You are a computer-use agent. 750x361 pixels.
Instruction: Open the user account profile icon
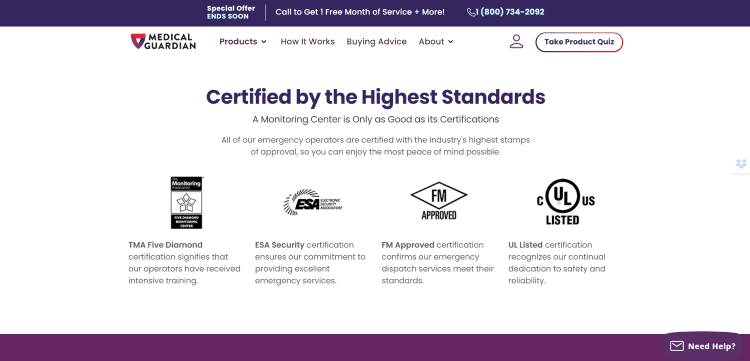[516, 42]
